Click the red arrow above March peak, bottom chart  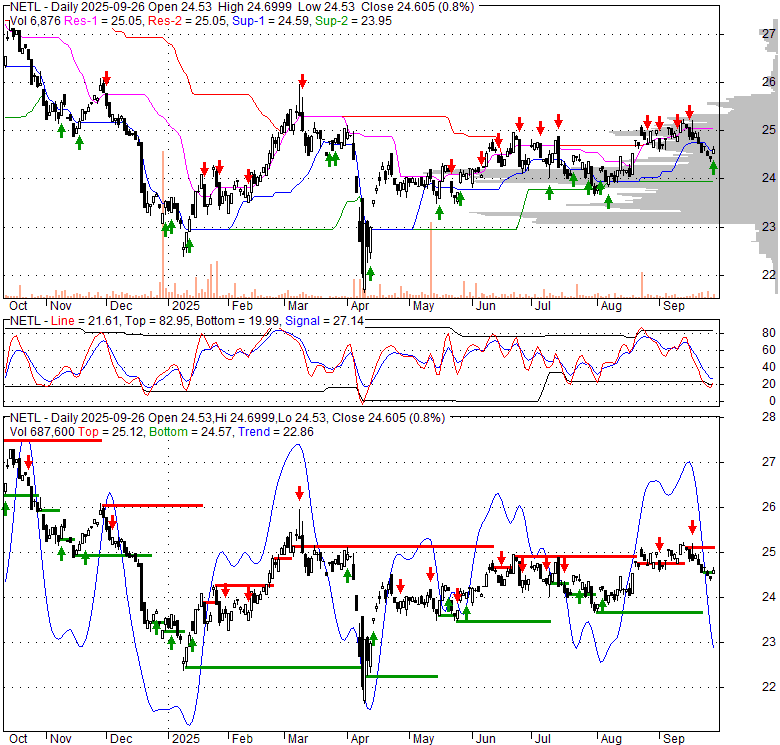pyautogui.click(x=299, y=493)
